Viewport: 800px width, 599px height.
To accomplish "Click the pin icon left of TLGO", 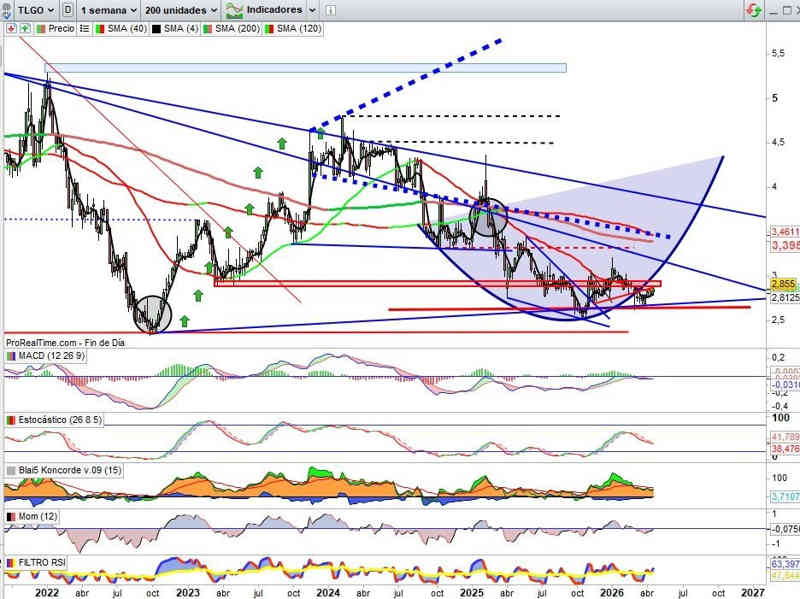I will pyautogui.click(x=8, y=10).
